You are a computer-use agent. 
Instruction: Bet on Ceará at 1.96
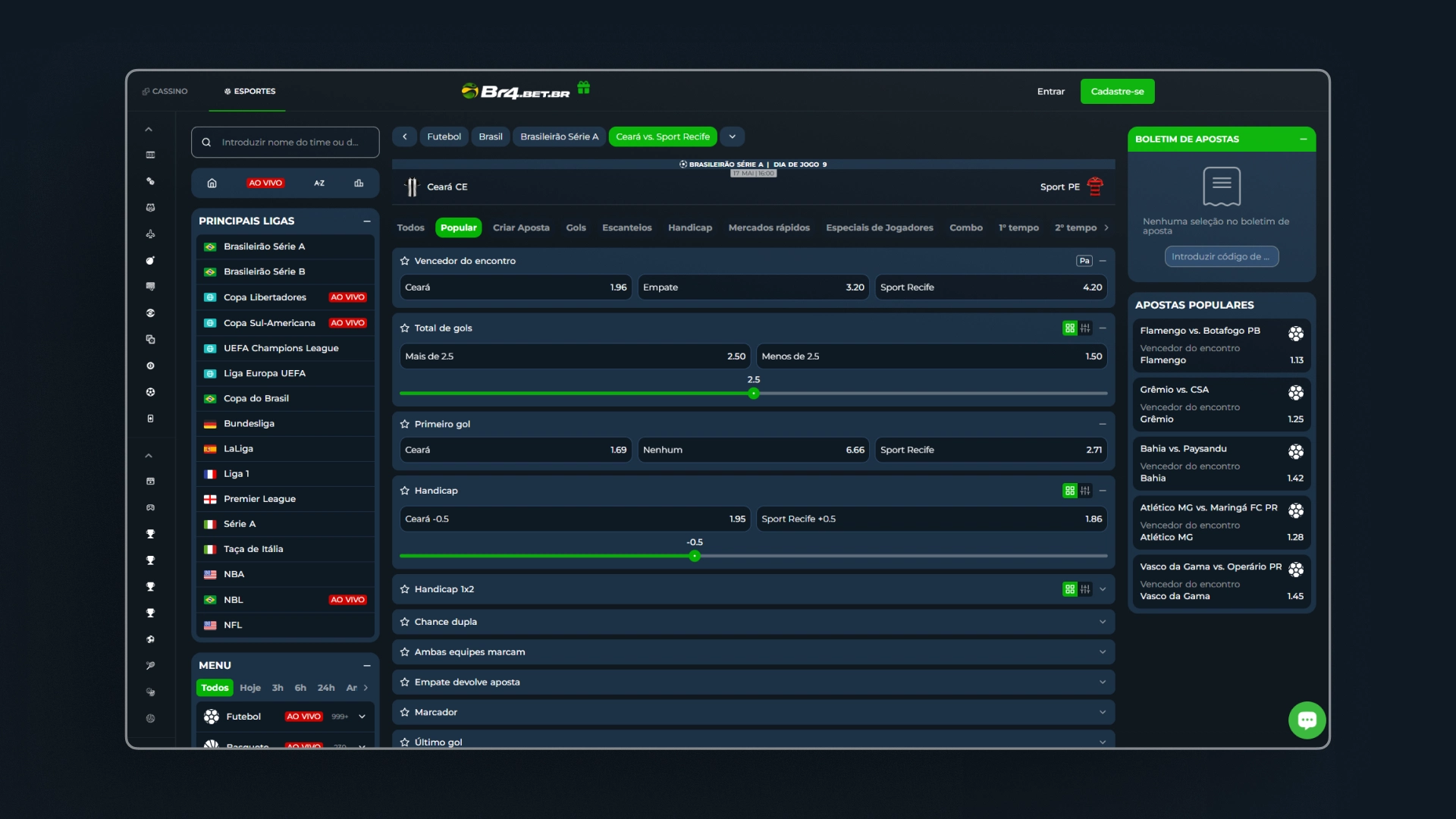tap(516, 287)
